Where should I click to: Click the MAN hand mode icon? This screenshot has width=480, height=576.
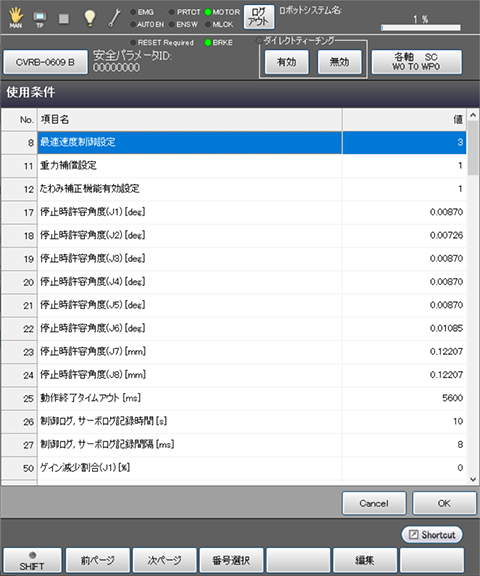pyautogui.click(x=16, y=18)
